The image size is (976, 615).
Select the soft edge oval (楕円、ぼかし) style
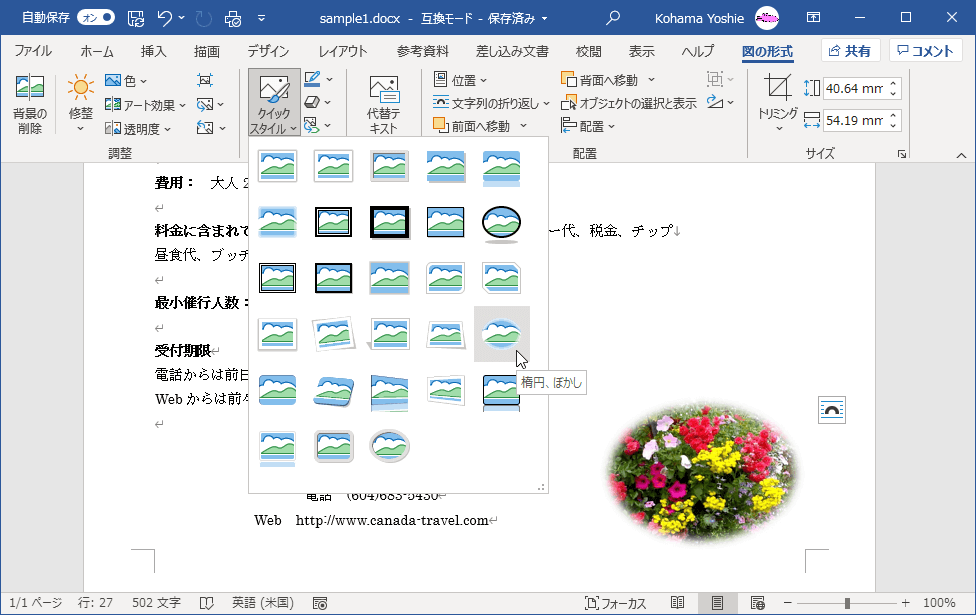point(502,334)
